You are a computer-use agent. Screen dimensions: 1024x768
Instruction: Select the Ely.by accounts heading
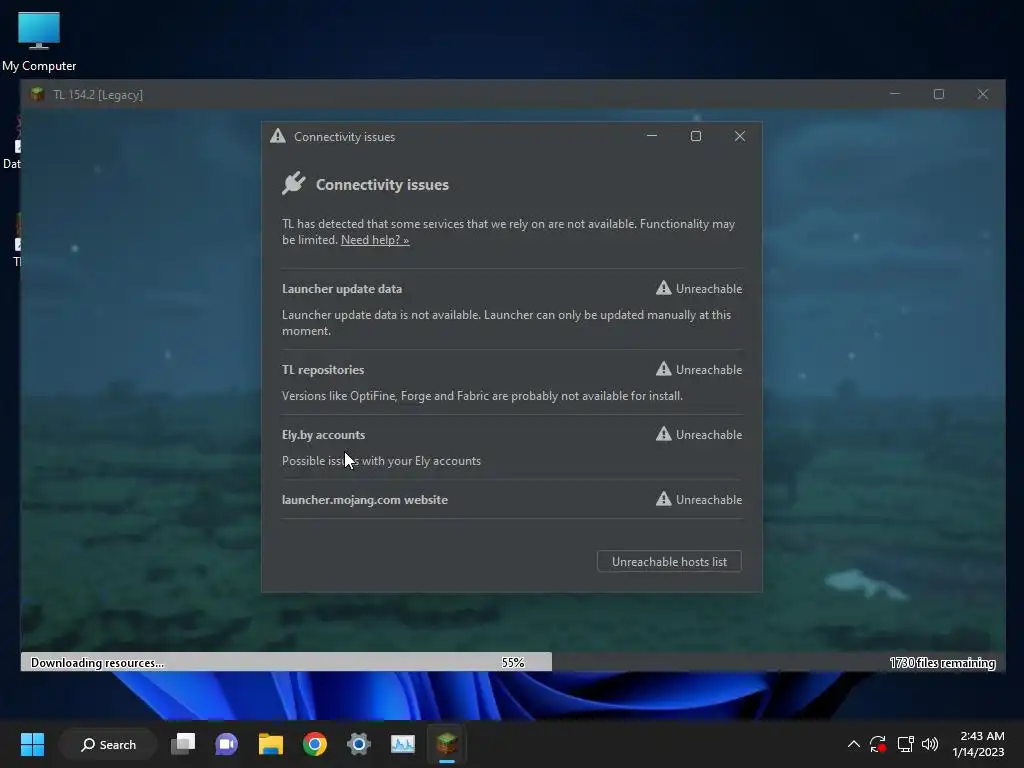pos(323,435)
